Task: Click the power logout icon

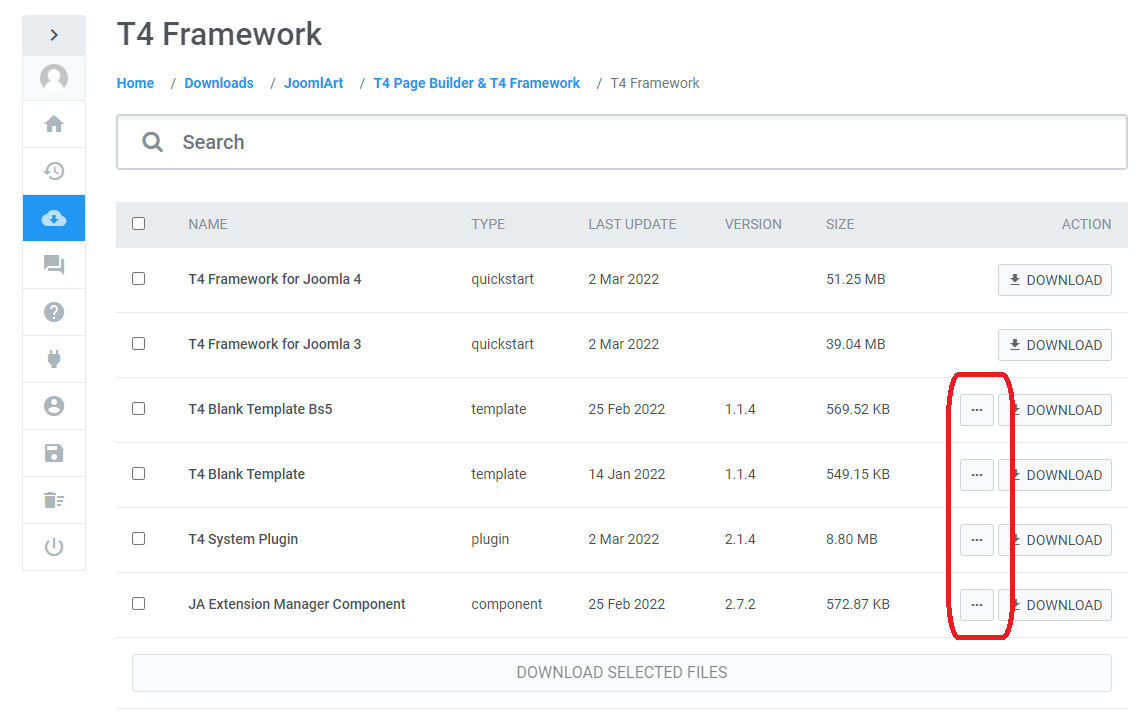Action: [x=54, y=547]
